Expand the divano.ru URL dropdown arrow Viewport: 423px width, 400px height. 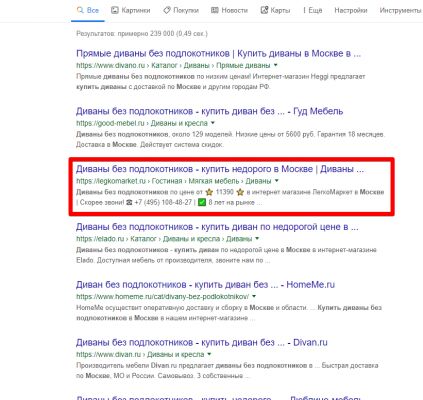pyautogui.click(x=275, y=65)
